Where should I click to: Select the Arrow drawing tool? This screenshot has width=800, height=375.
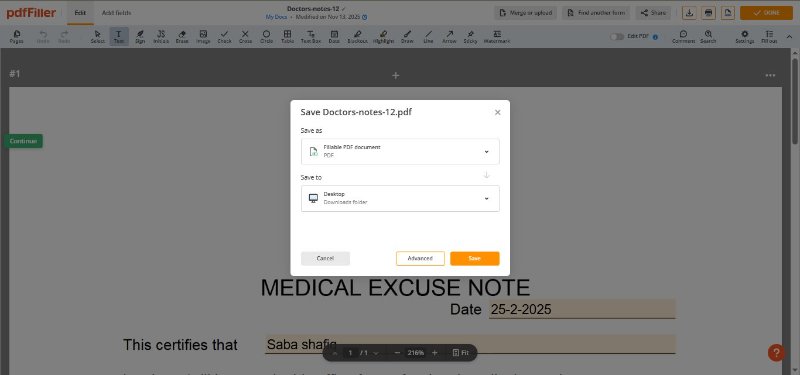[x=449, y=36]
